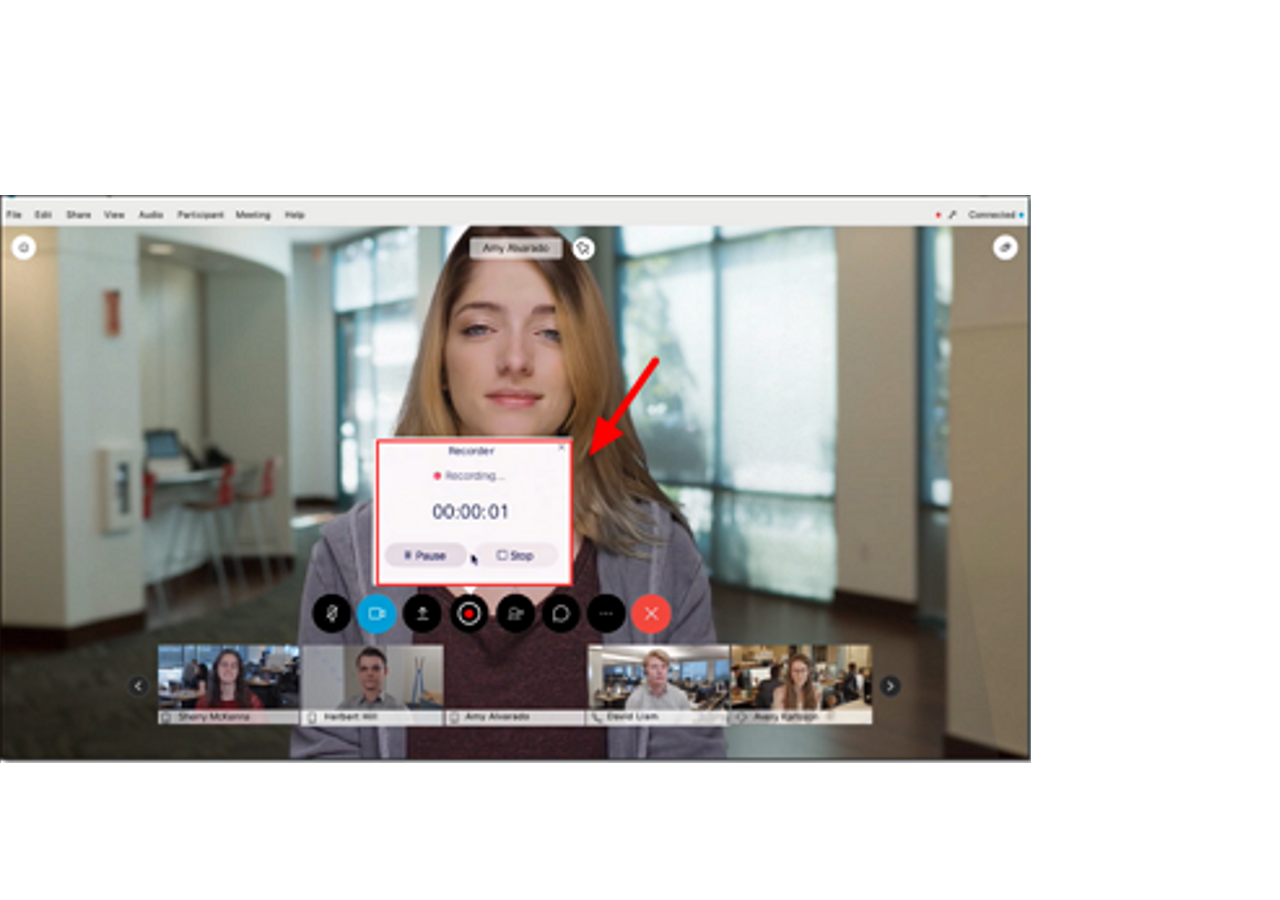This screenshot has width=1280, height=900.
Task: Turn off the camera
Action: tap(375, 614)
